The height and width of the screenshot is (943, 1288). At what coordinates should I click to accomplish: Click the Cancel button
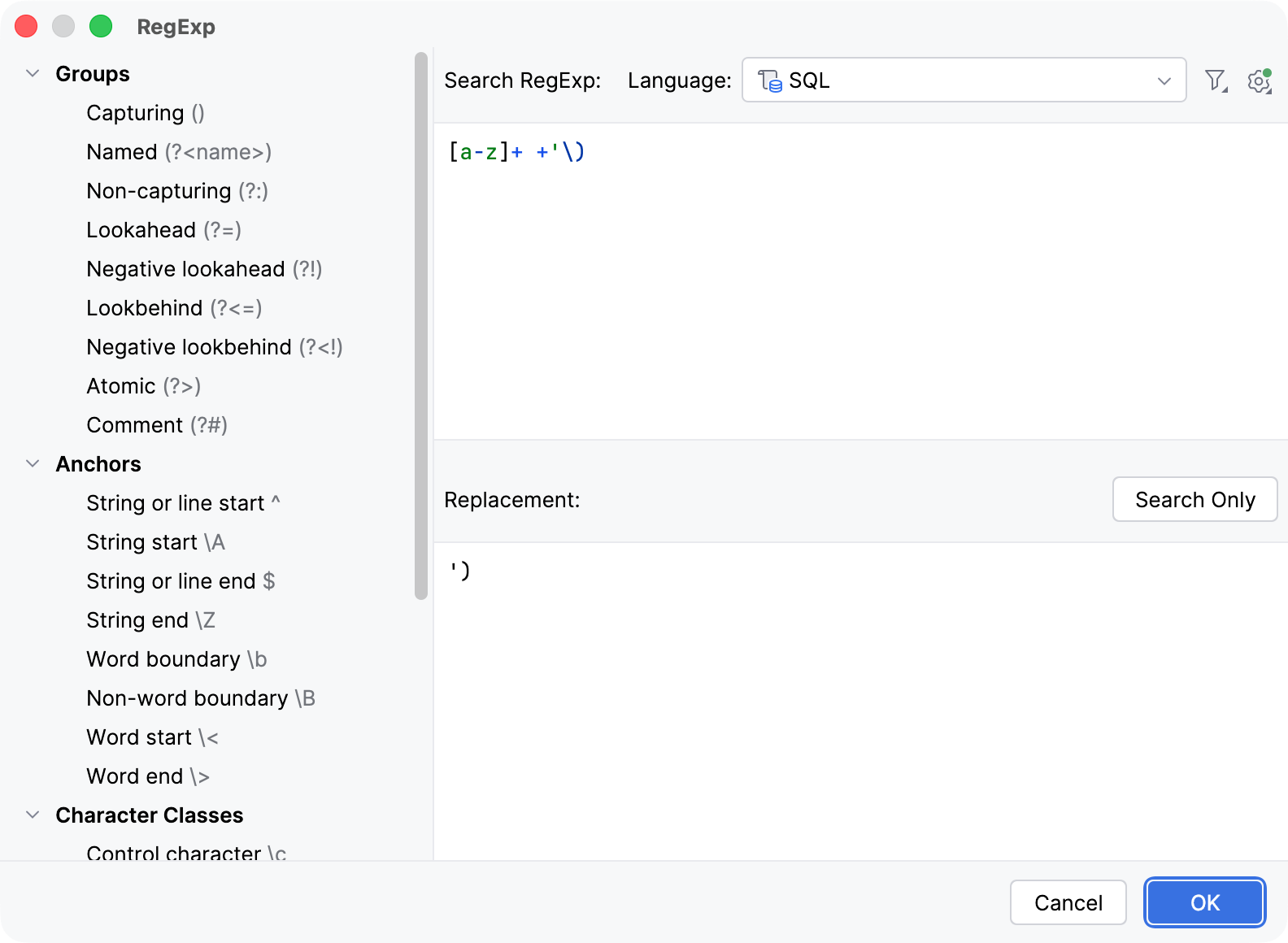[x=1068, y=902]
